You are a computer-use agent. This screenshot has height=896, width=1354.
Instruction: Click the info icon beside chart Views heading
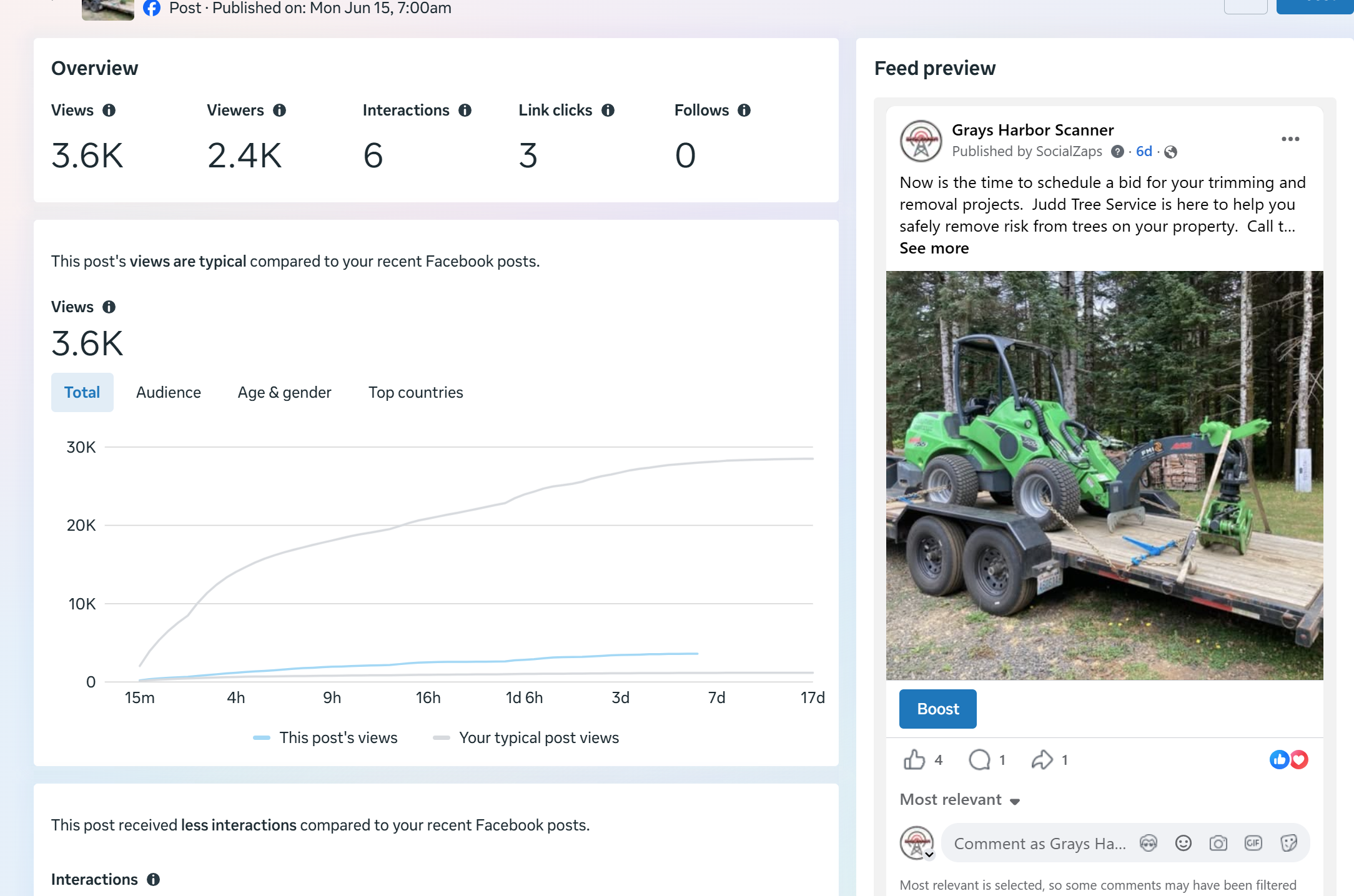pyautogui.click(x=109, y=307)
